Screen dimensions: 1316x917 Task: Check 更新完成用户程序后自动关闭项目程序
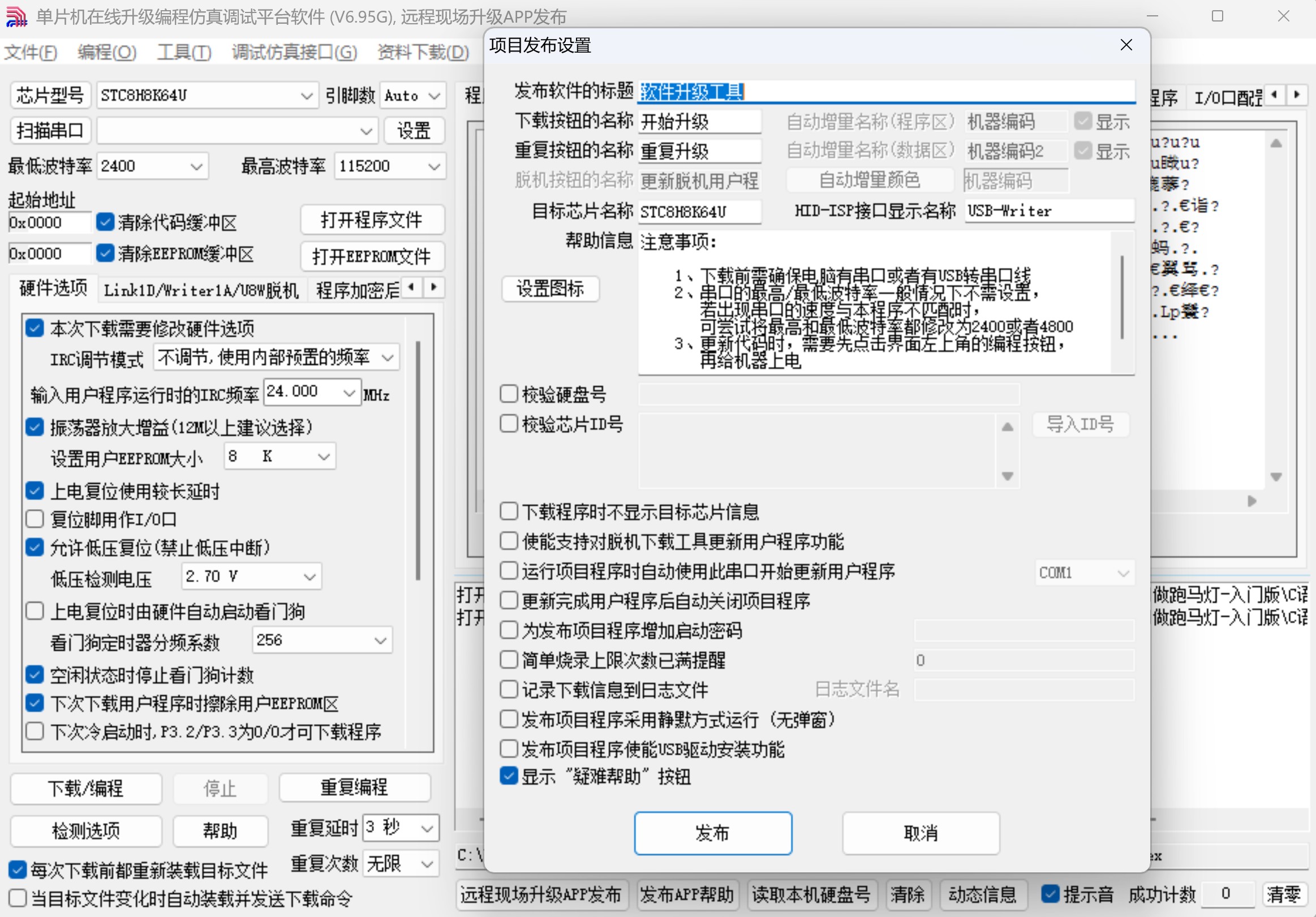(x=509, y=601)
